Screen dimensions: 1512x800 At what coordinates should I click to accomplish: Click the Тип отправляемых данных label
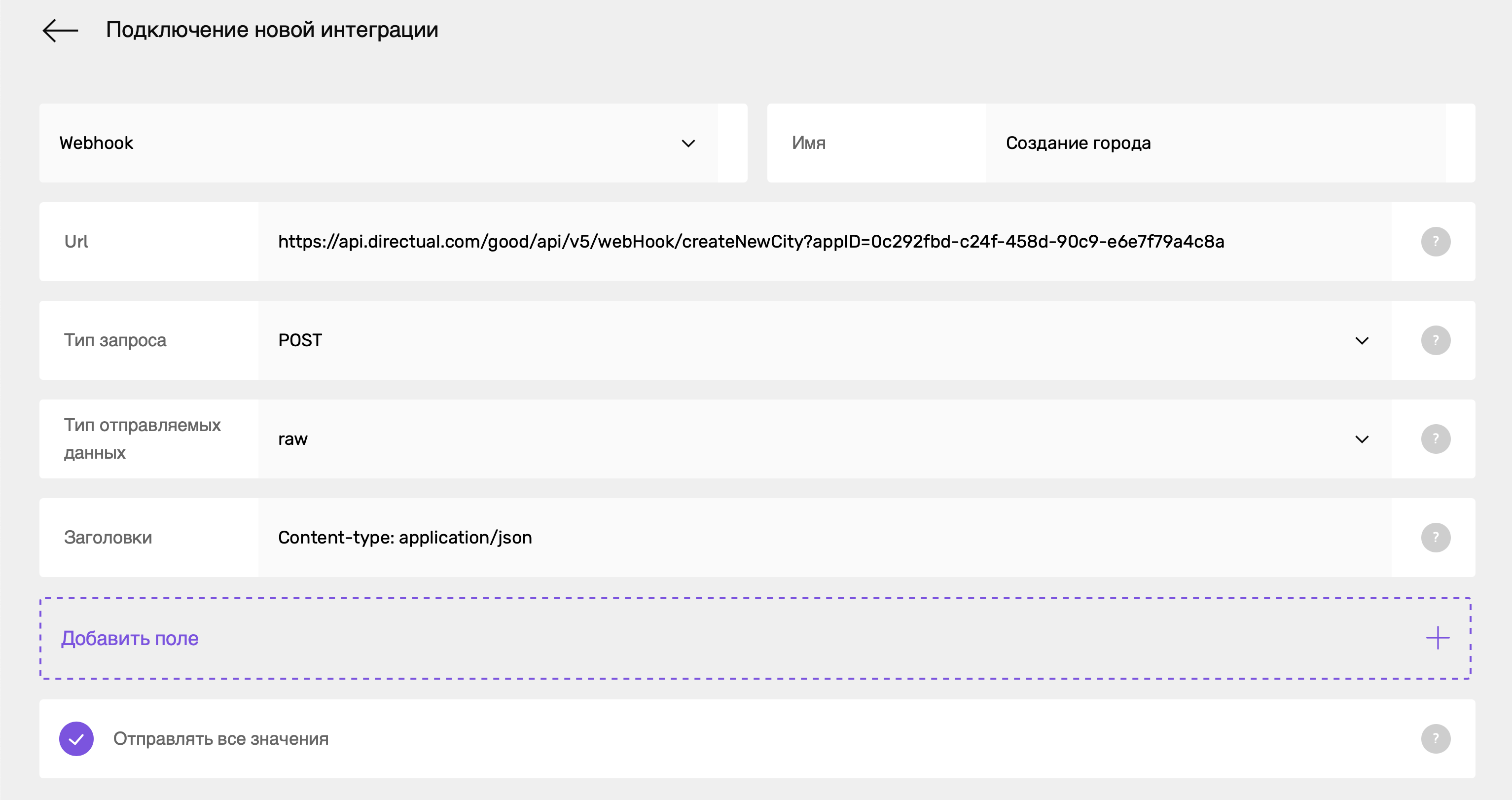[142, 438]
